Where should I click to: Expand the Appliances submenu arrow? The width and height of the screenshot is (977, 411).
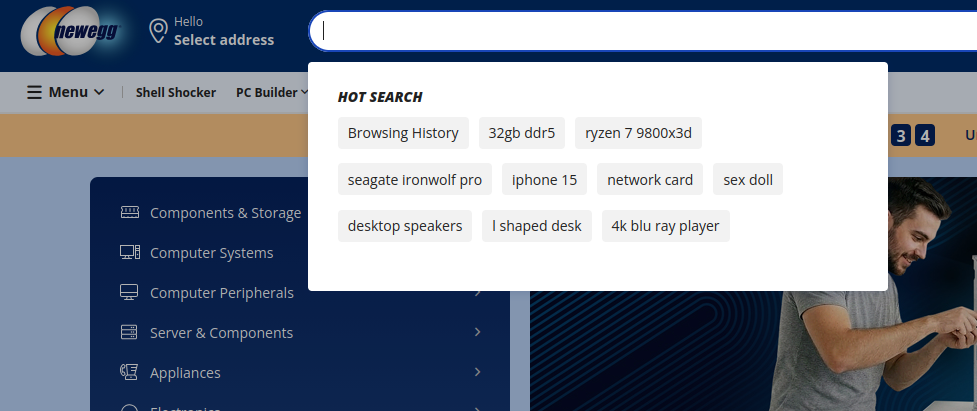(x=477, y=372)
